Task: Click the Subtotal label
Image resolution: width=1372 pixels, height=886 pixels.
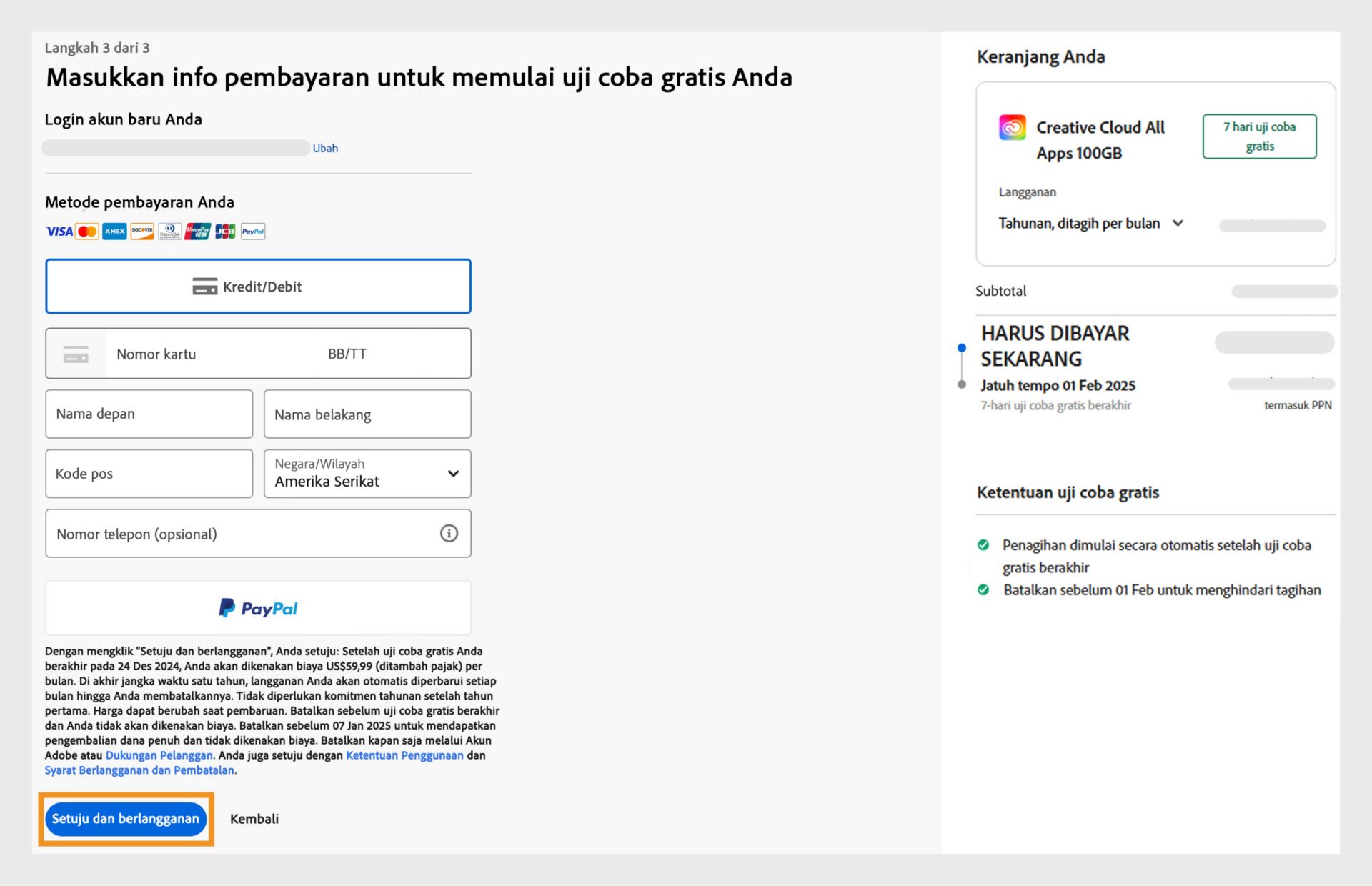Action: (x=1000, y=291)
